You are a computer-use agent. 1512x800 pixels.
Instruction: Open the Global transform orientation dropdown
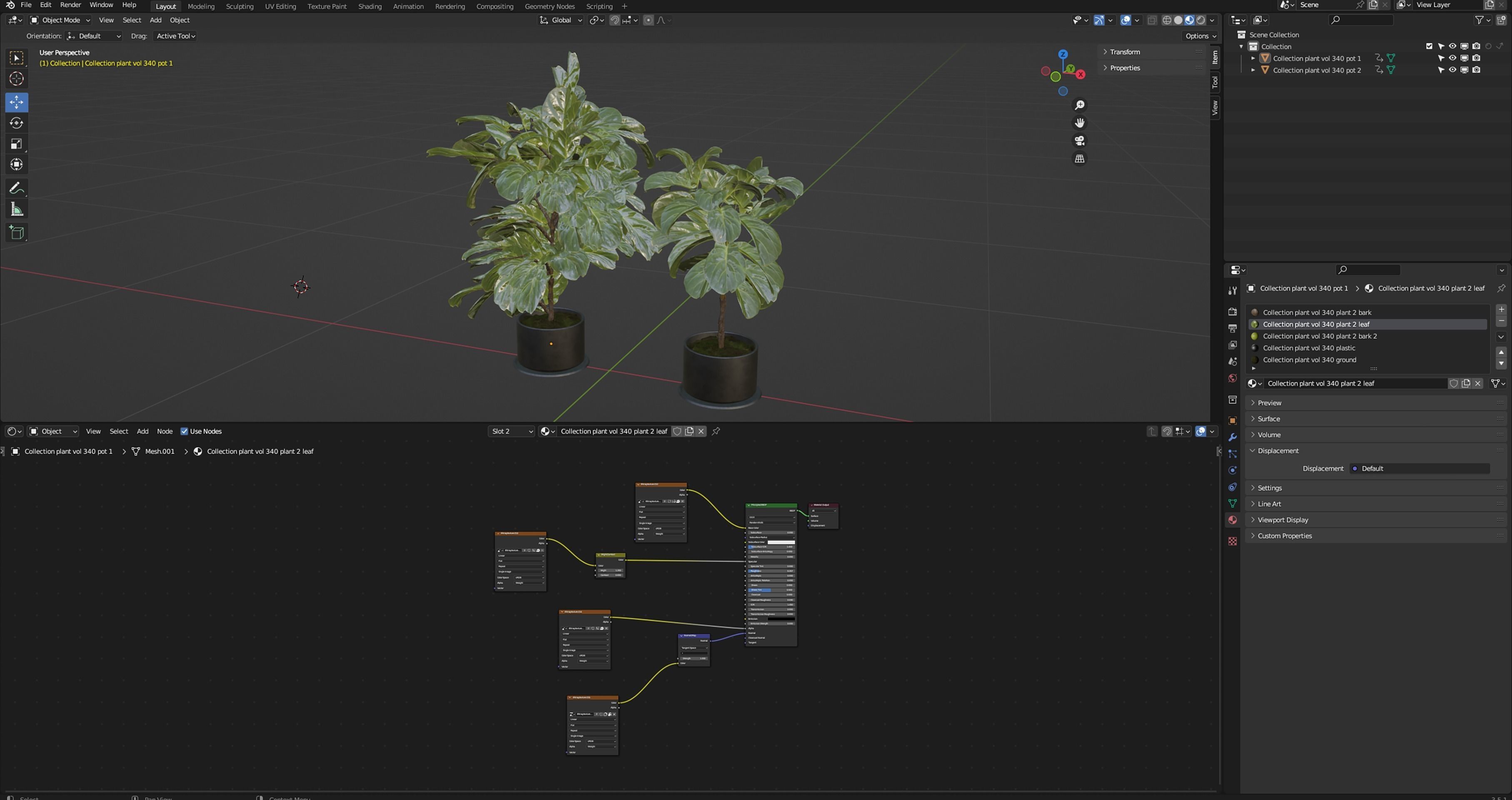[x=561, y=20]
